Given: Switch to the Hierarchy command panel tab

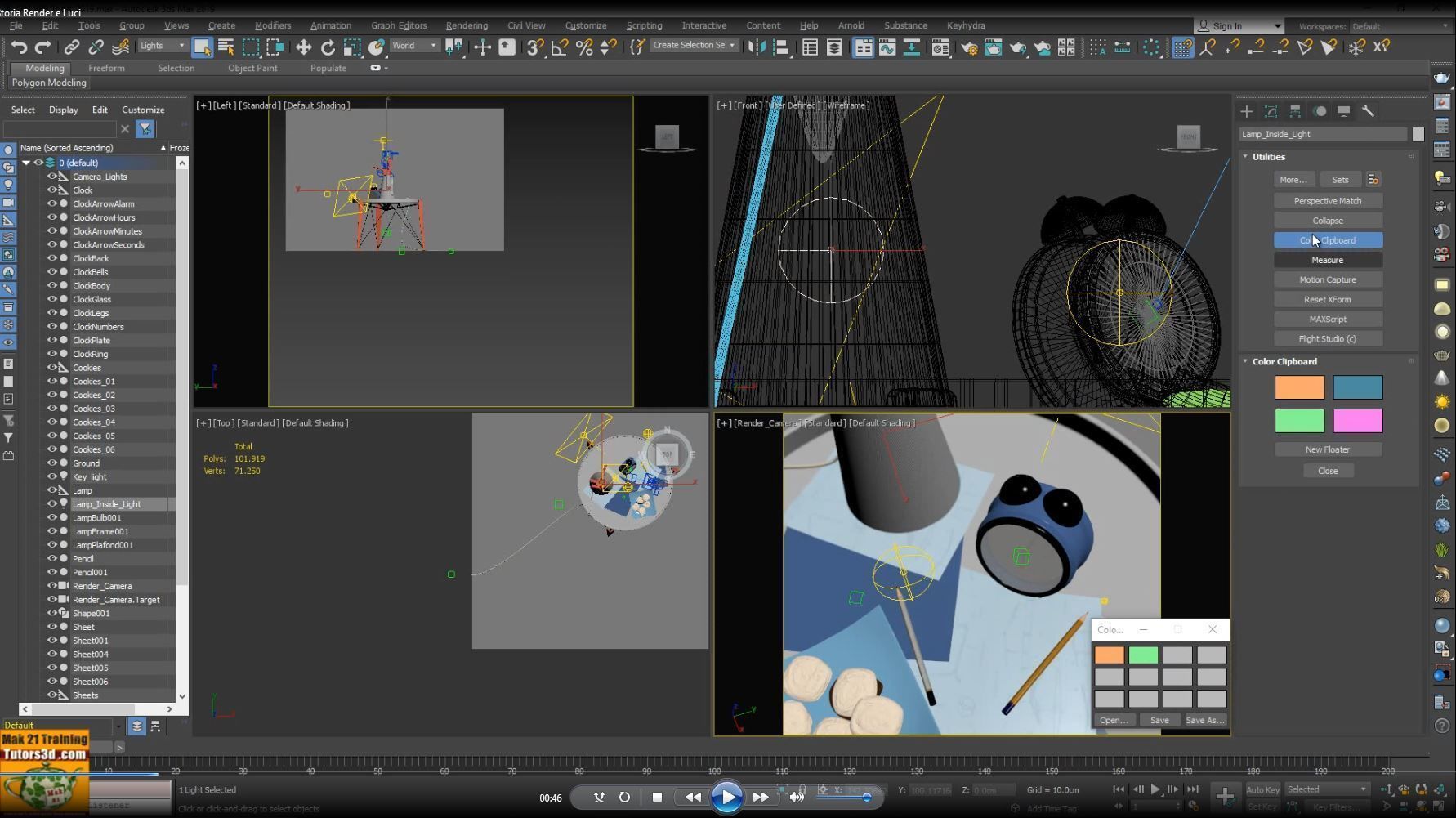Looking at the screenshot, I should (1295, 111).
